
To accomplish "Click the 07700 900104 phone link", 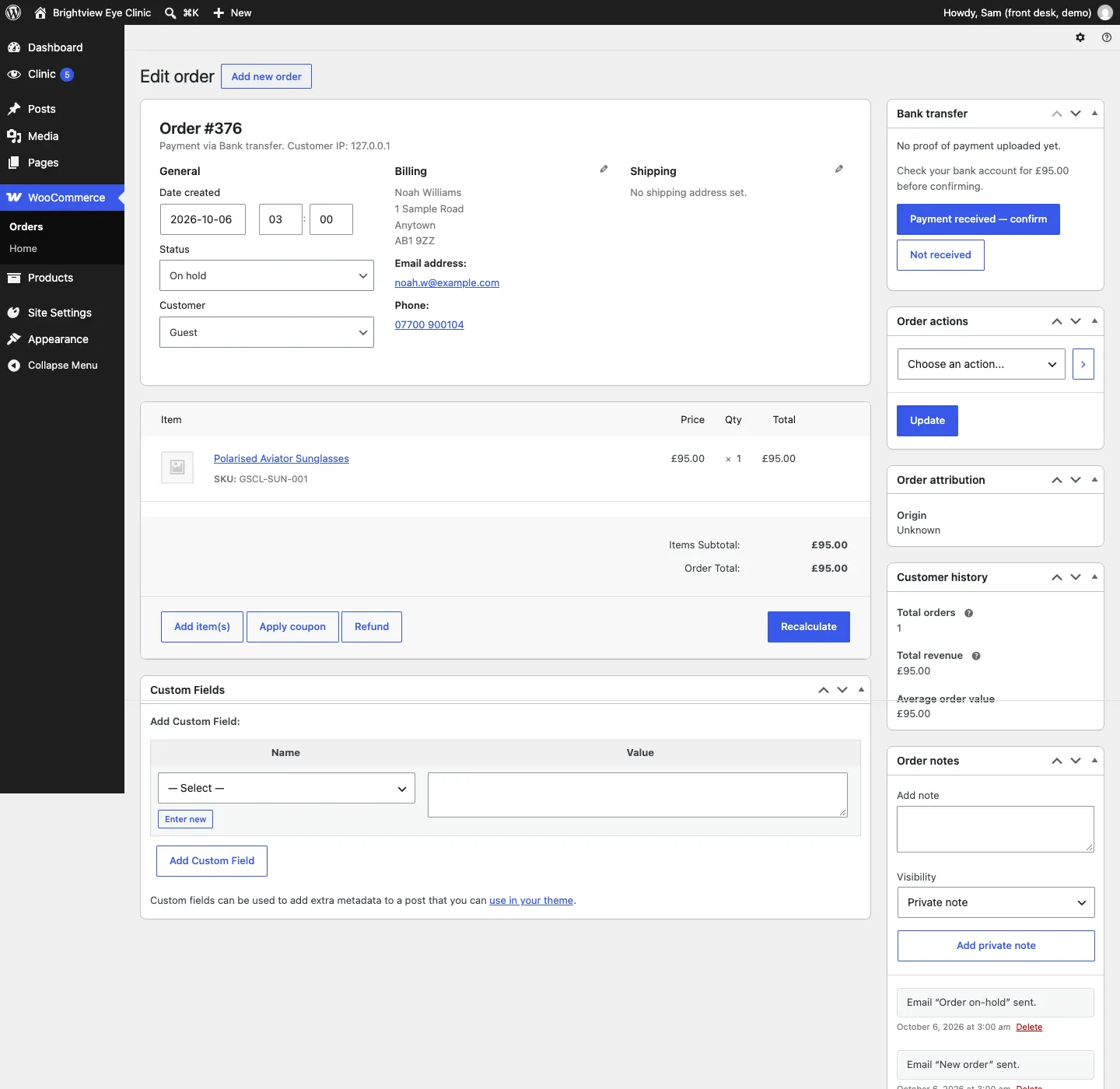I will (429, 325).
